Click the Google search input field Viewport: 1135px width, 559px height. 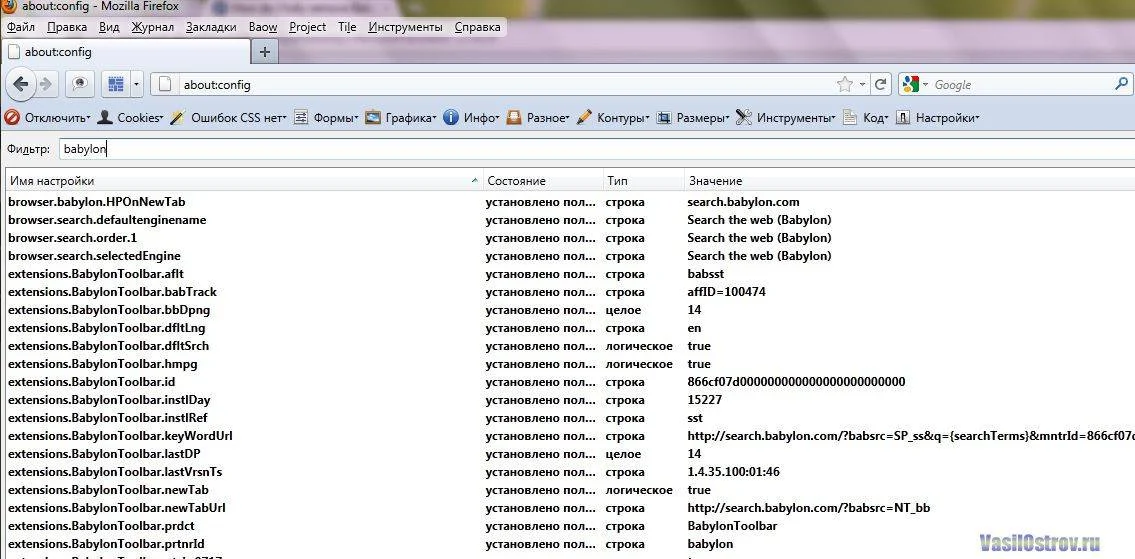point(1021,85)
